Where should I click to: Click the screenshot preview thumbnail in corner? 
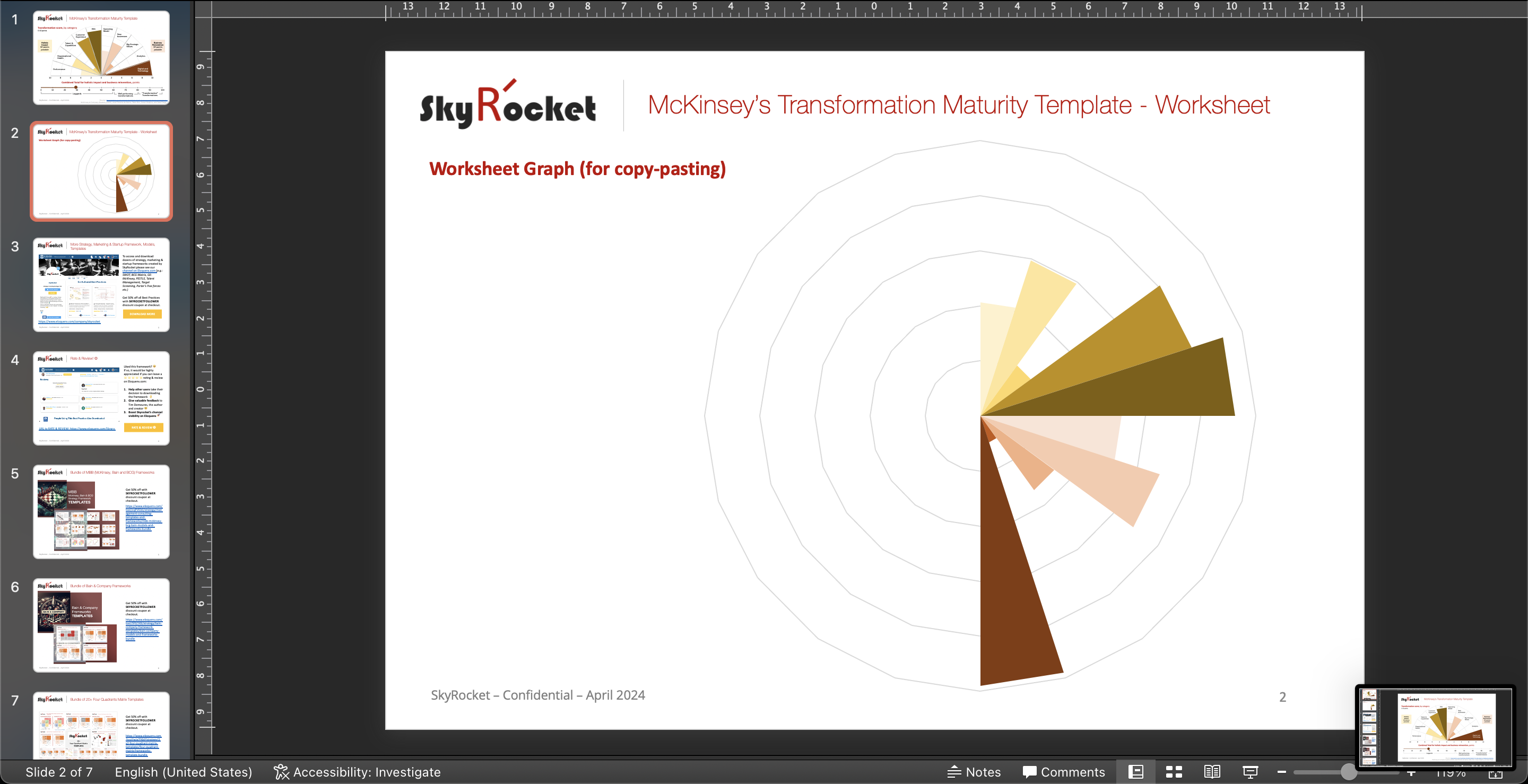click(x=1435, y=728)
